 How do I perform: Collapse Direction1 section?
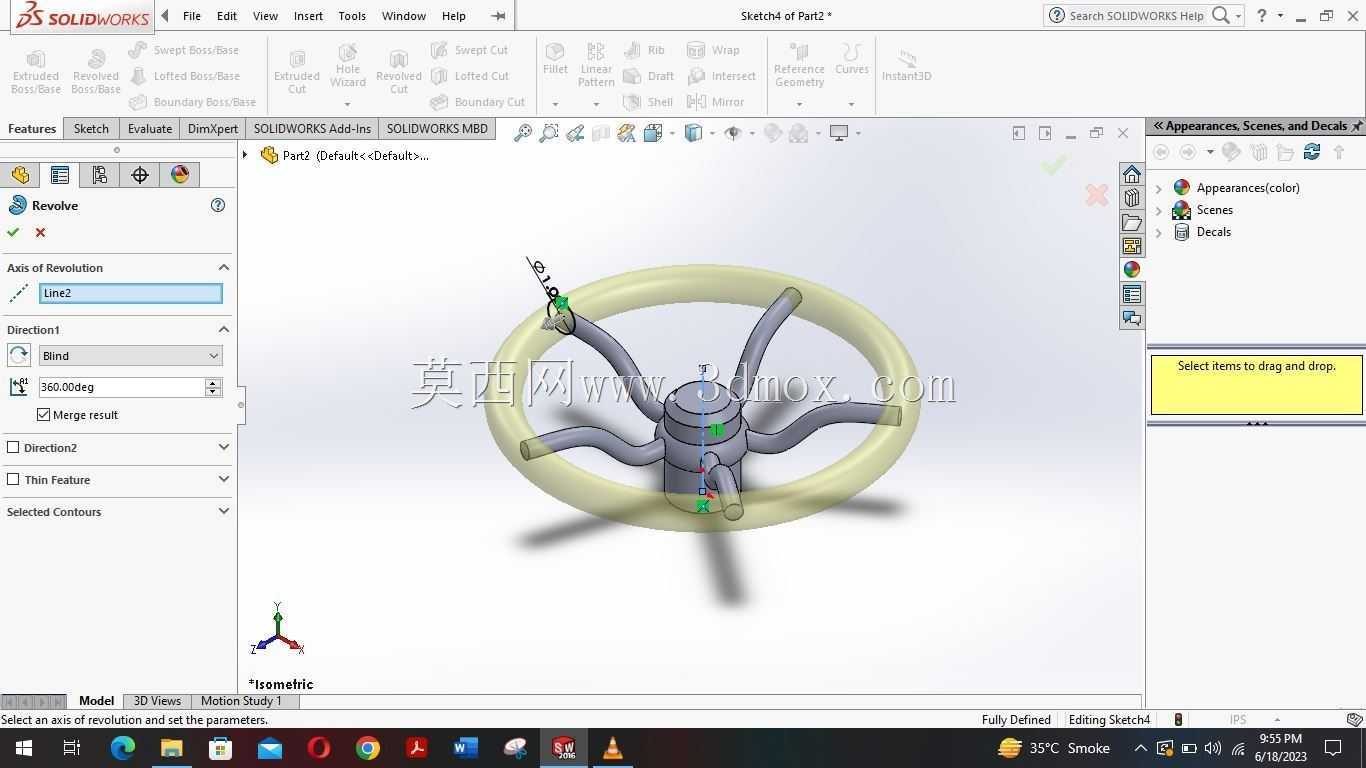(224, 330)
